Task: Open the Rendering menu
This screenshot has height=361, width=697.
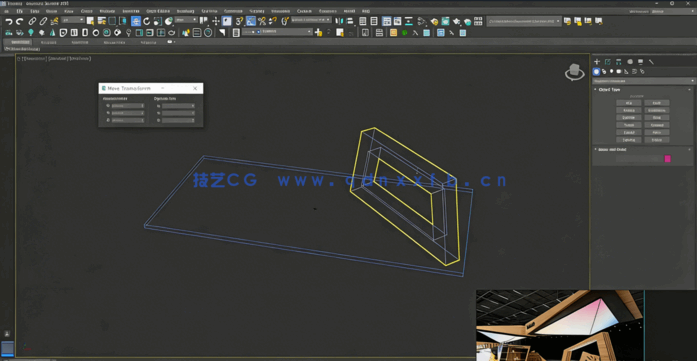Action: (x=185, y=11)
